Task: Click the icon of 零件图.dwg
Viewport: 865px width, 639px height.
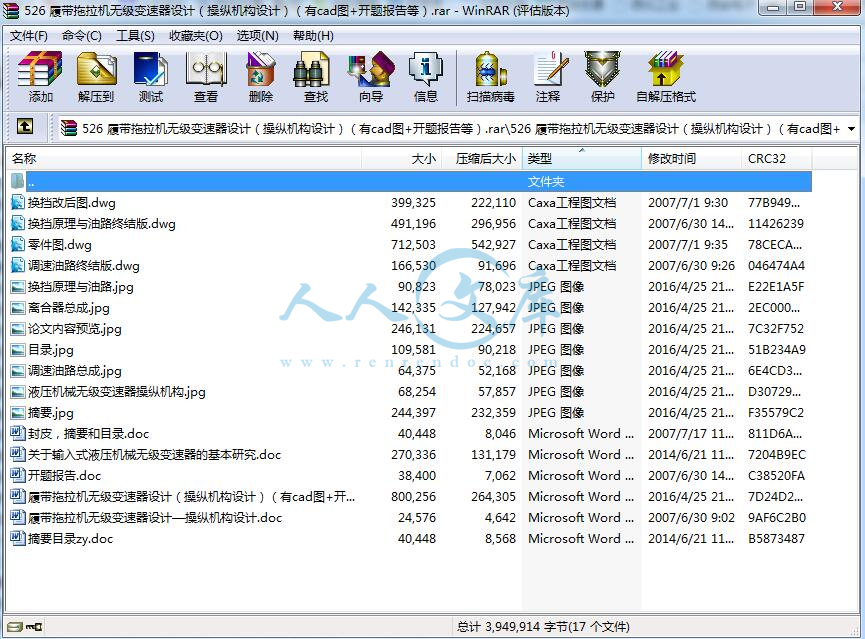Action: pyautogui.click(x=18, y=244)
